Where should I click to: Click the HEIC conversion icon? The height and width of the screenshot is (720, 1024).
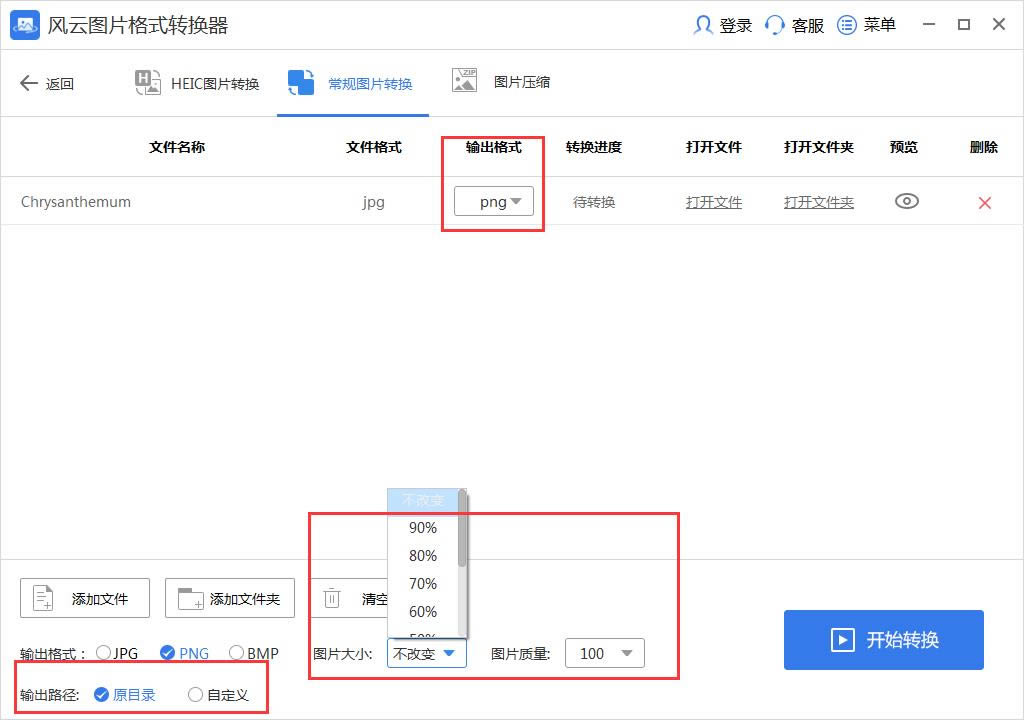pyautogui.click(x=148, y=82)
